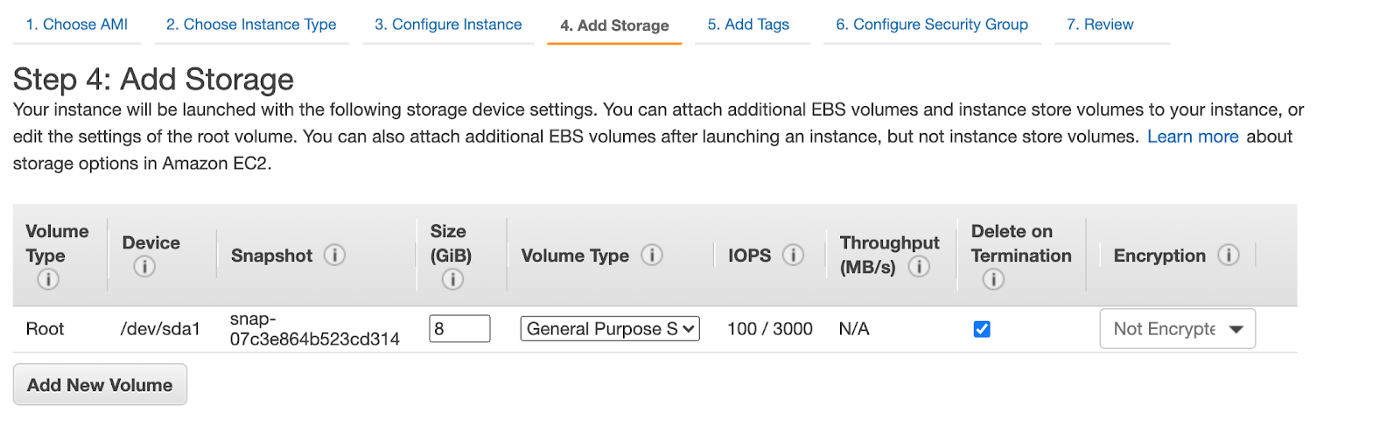Screen dimensions: 1400x426
Task: Click info icon under Volume Type header
Action: click(x=46, y=280)
